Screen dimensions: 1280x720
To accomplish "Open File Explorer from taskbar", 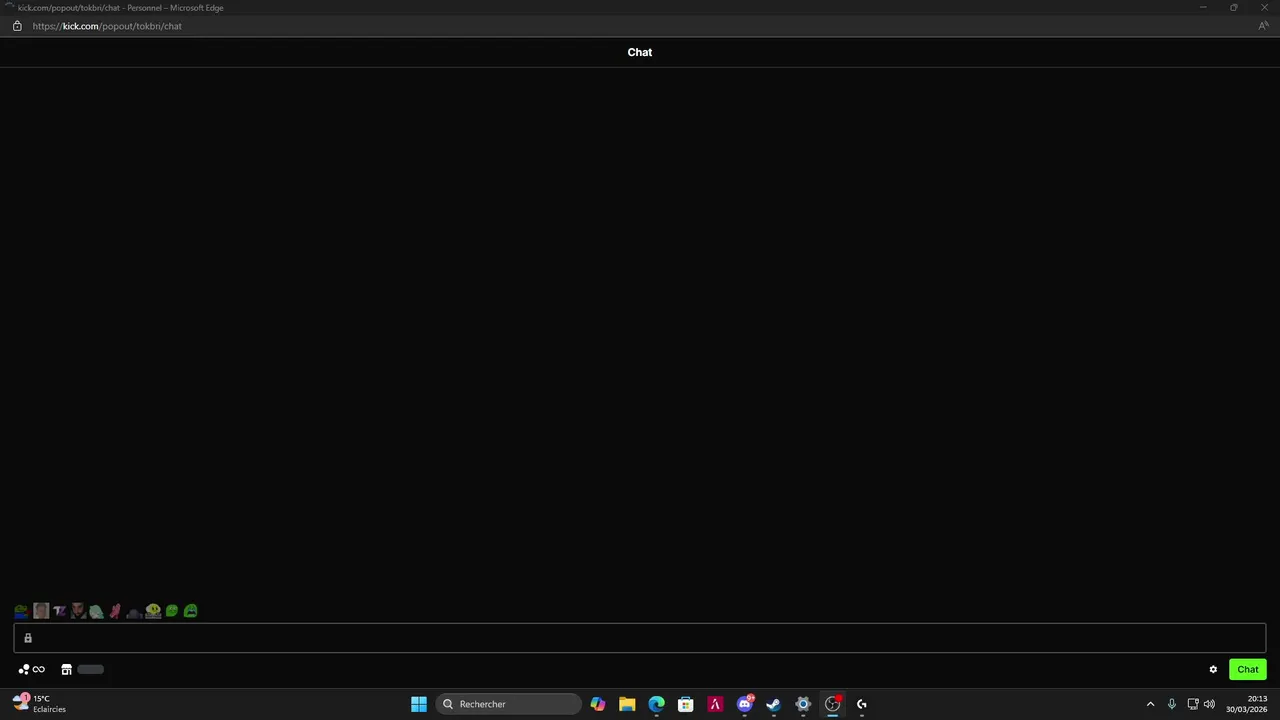I will (627, 704).
